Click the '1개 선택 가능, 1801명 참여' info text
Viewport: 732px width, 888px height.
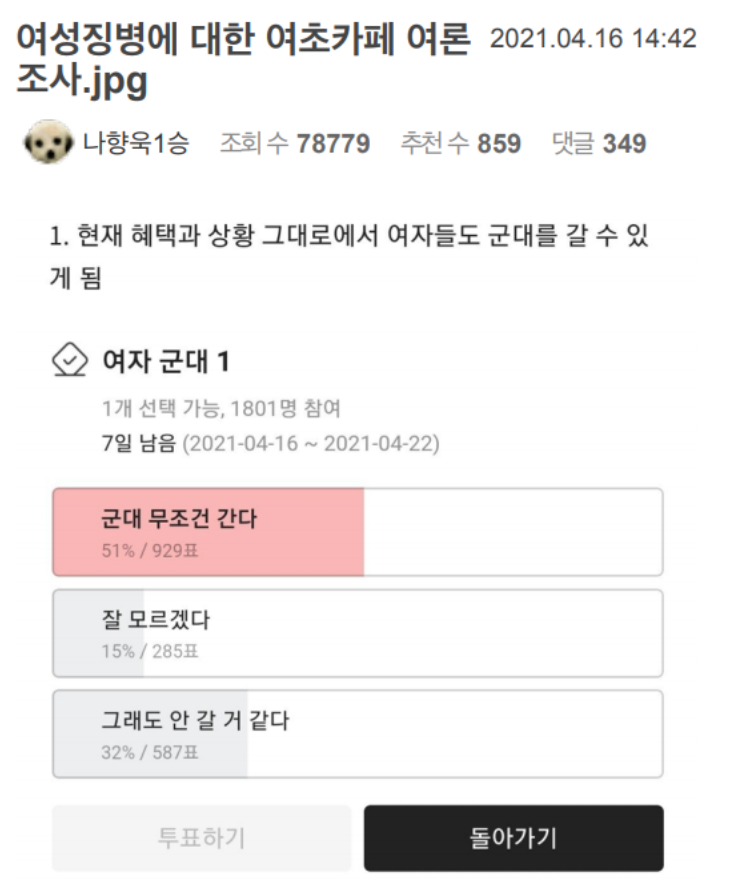pos(221,408)
